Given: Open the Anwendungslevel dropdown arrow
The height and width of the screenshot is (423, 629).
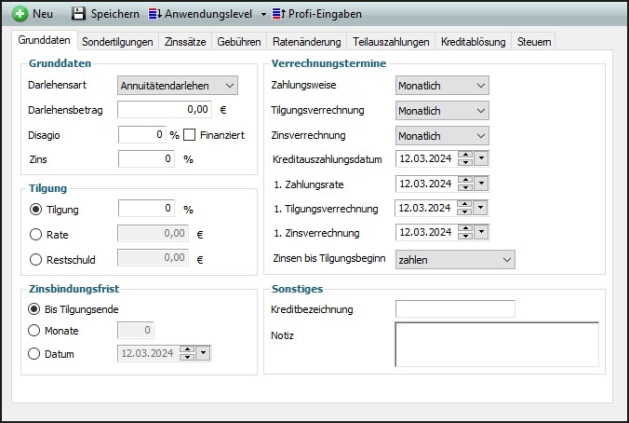Looking at the screenshot, I should [263, 15].
